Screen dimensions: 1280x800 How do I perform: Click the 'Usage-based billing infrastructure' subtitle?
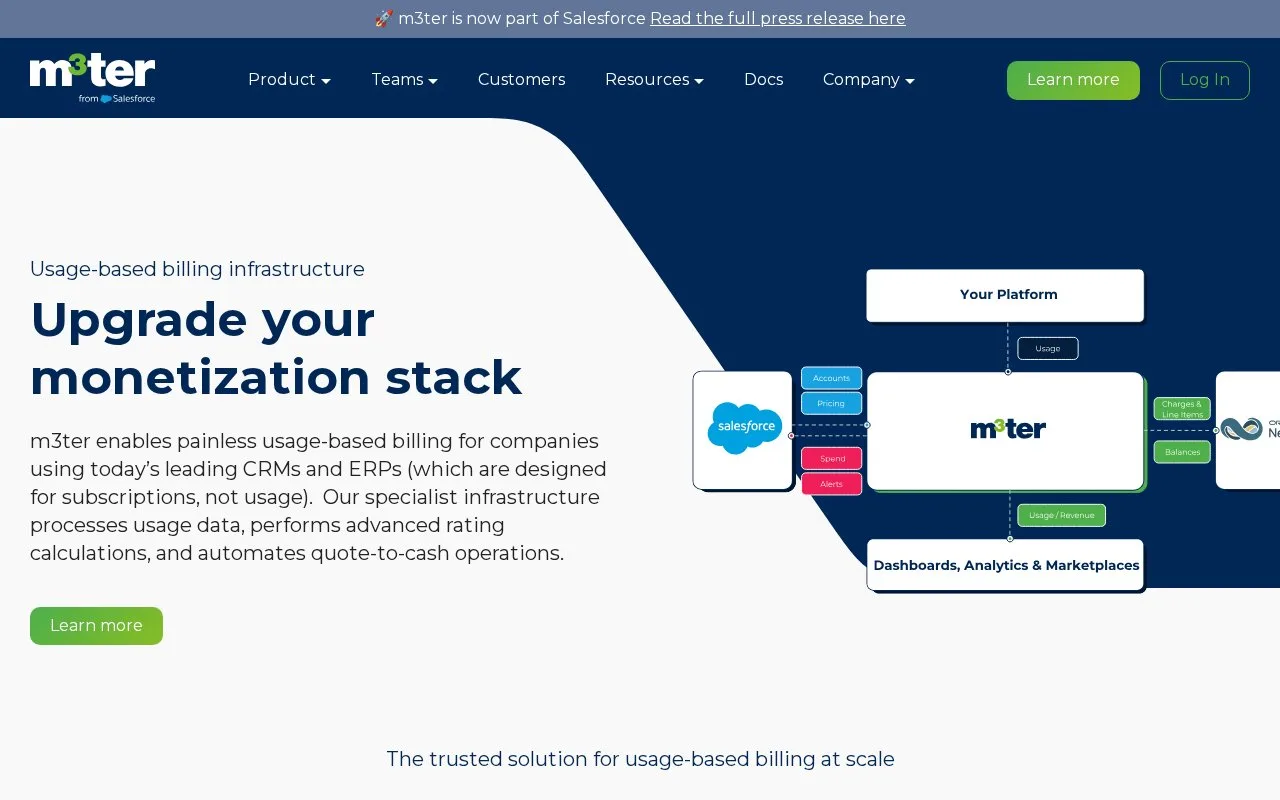(197, 269)
